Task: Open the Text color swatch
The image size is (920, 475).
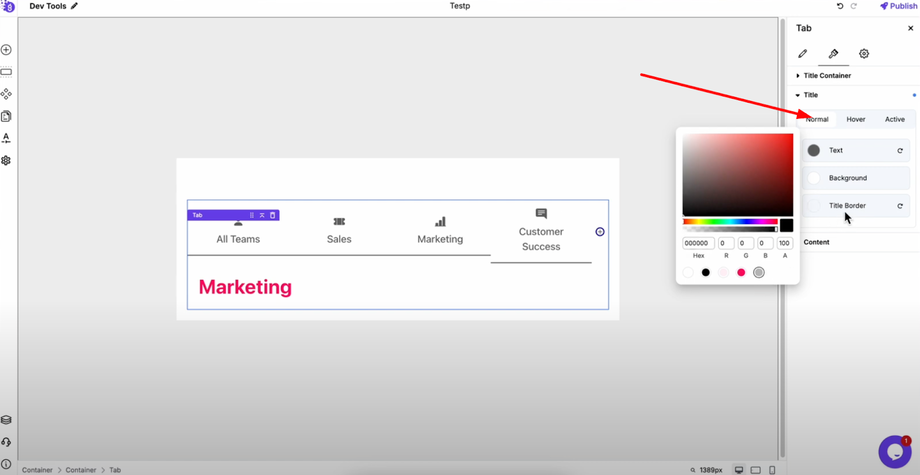Action: [x=813, y=150]
